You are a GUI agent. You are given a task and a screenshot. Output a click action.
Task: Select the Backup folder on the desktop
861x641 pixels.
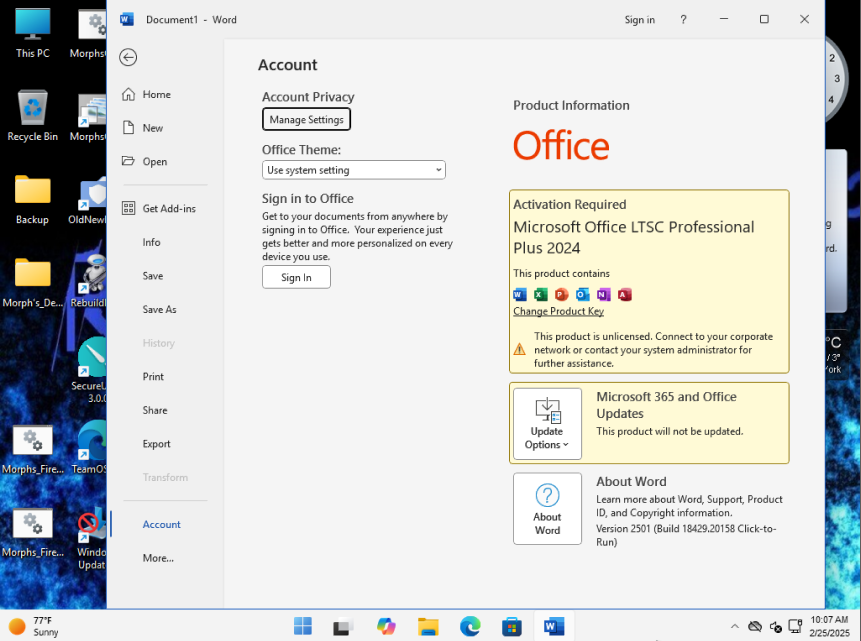[32, 199]
